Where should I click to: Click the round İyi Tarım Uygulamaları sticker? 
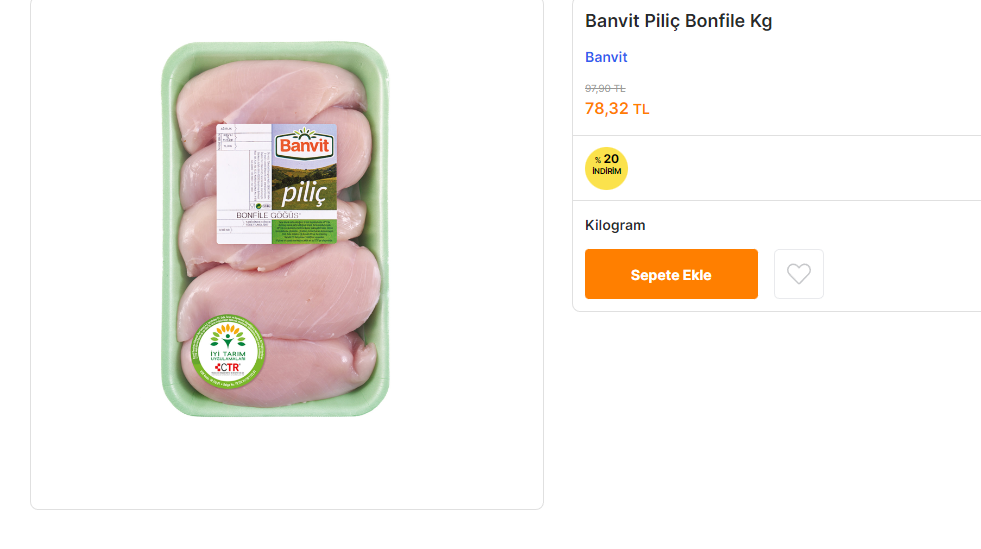tap(225, 352)
